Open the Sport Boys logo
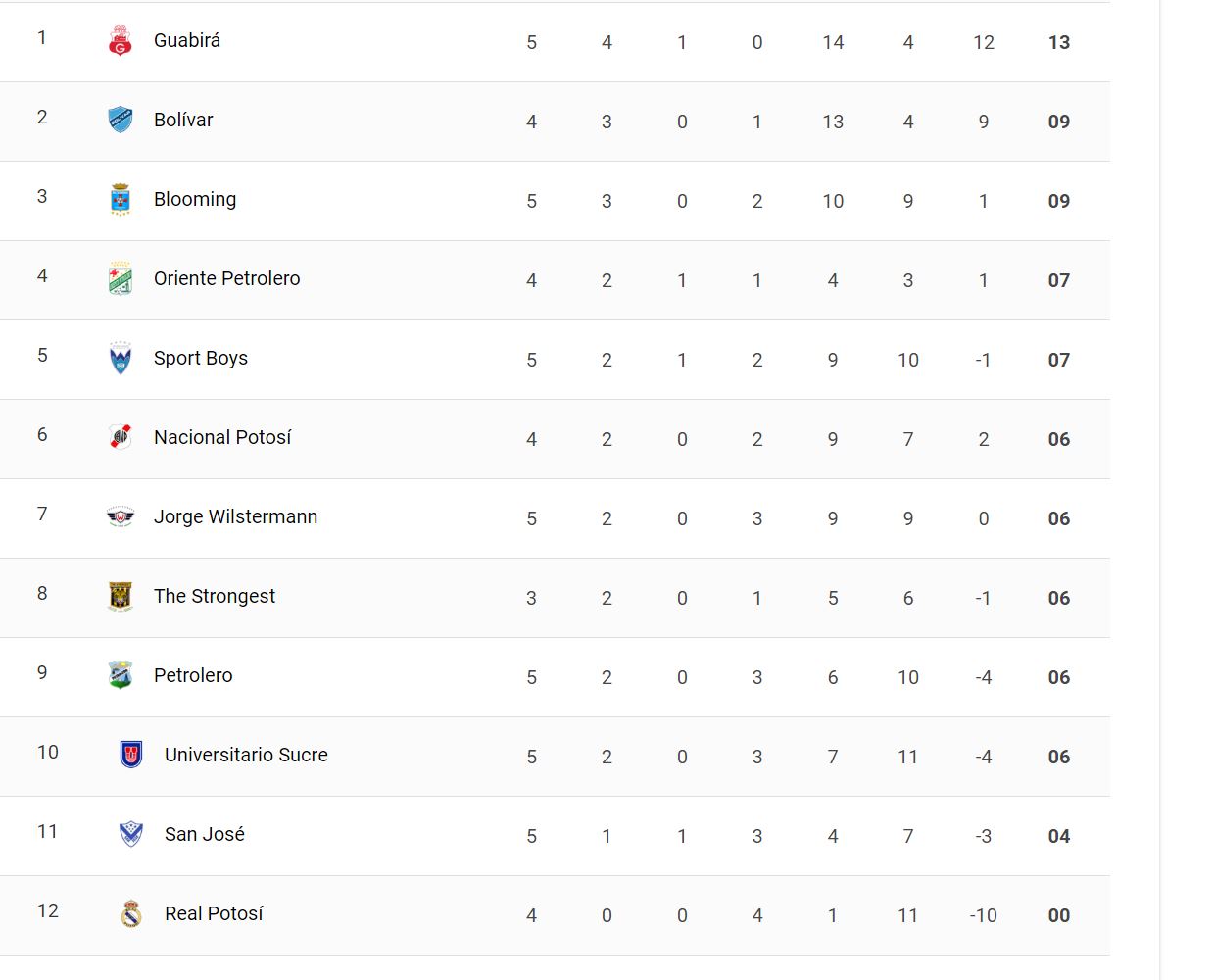Viewport: 1214px width, 980px height. click(x=120, y=358)
